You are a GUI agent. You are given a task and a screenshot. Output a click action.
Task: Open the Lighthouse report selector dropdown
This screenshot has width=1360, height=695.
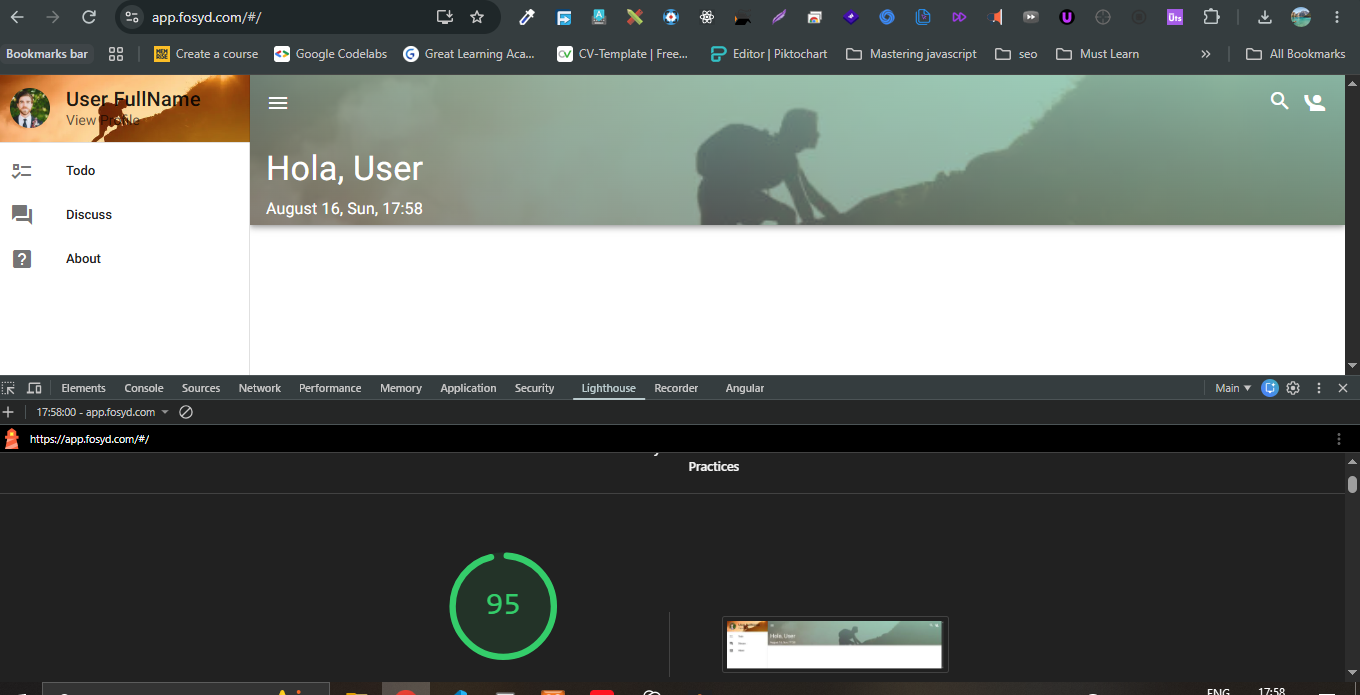103,412
